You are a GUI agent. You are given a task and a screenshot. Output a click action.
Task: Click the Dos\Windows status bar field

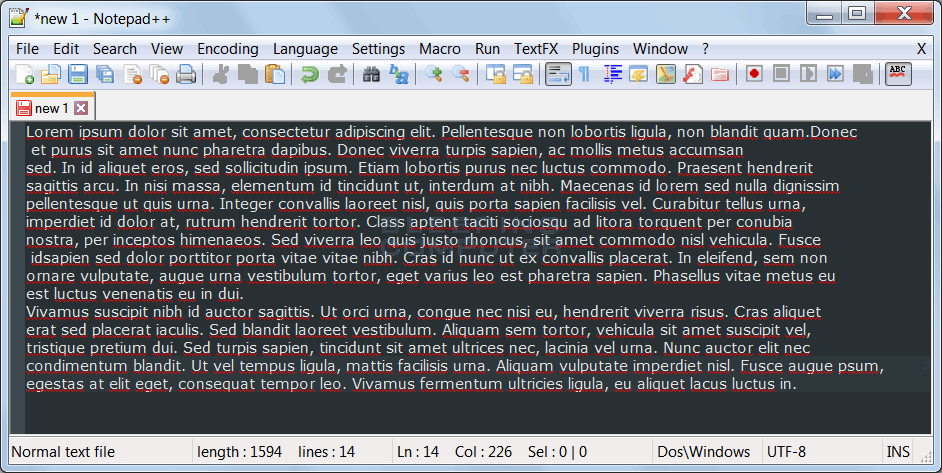(704, 452)
